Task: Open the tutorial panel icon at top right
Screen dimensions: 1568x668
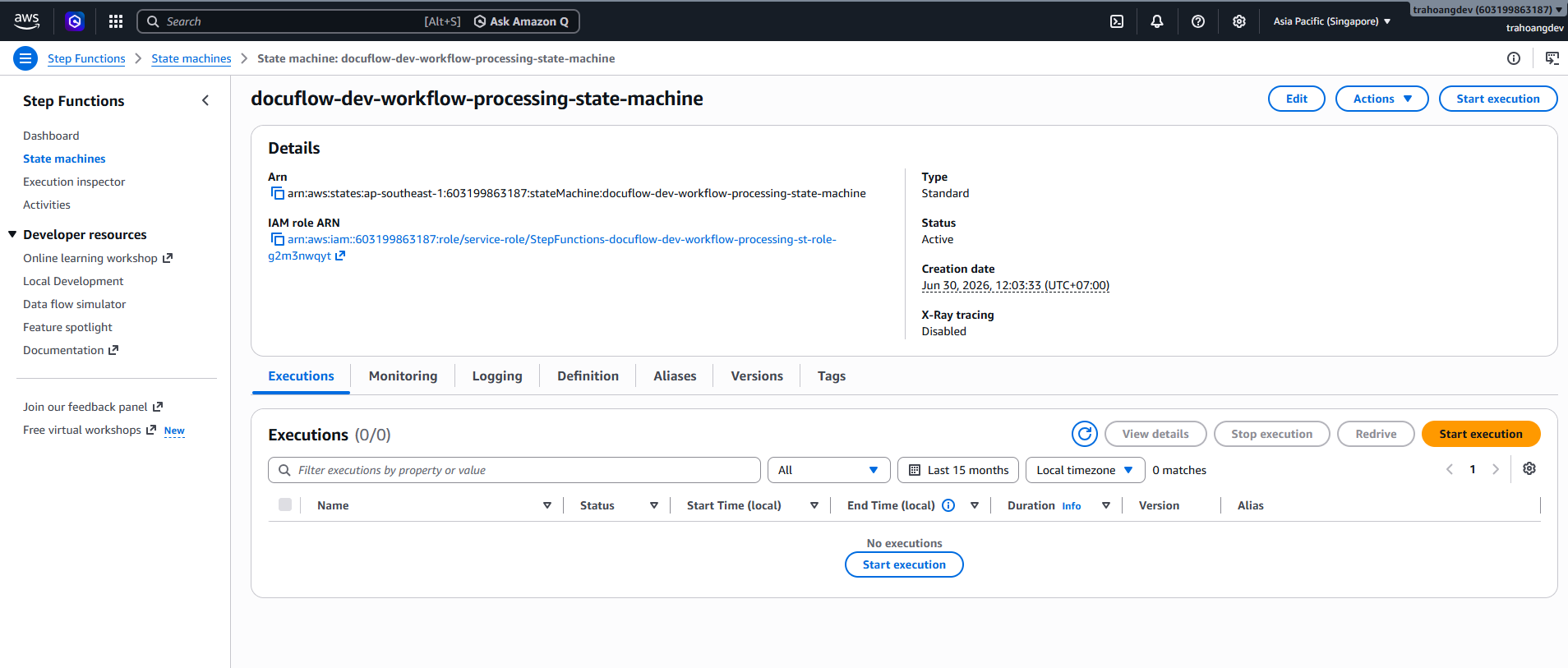Action: coord(1552,58)
